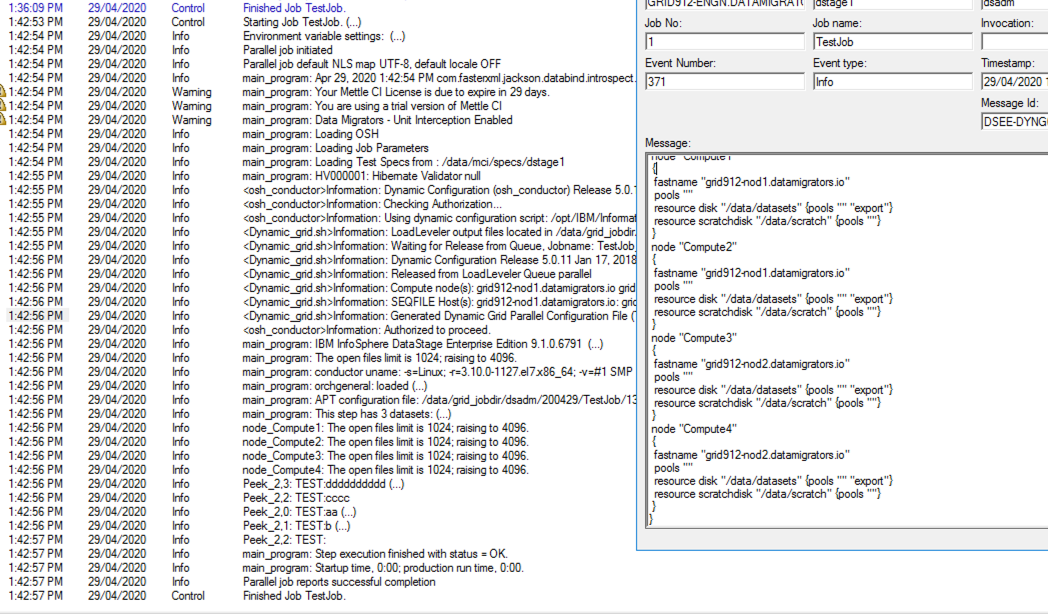Click the Event Number field showing 371
Viewport: 1048px width, 614px height.
(x=724, y=82)
